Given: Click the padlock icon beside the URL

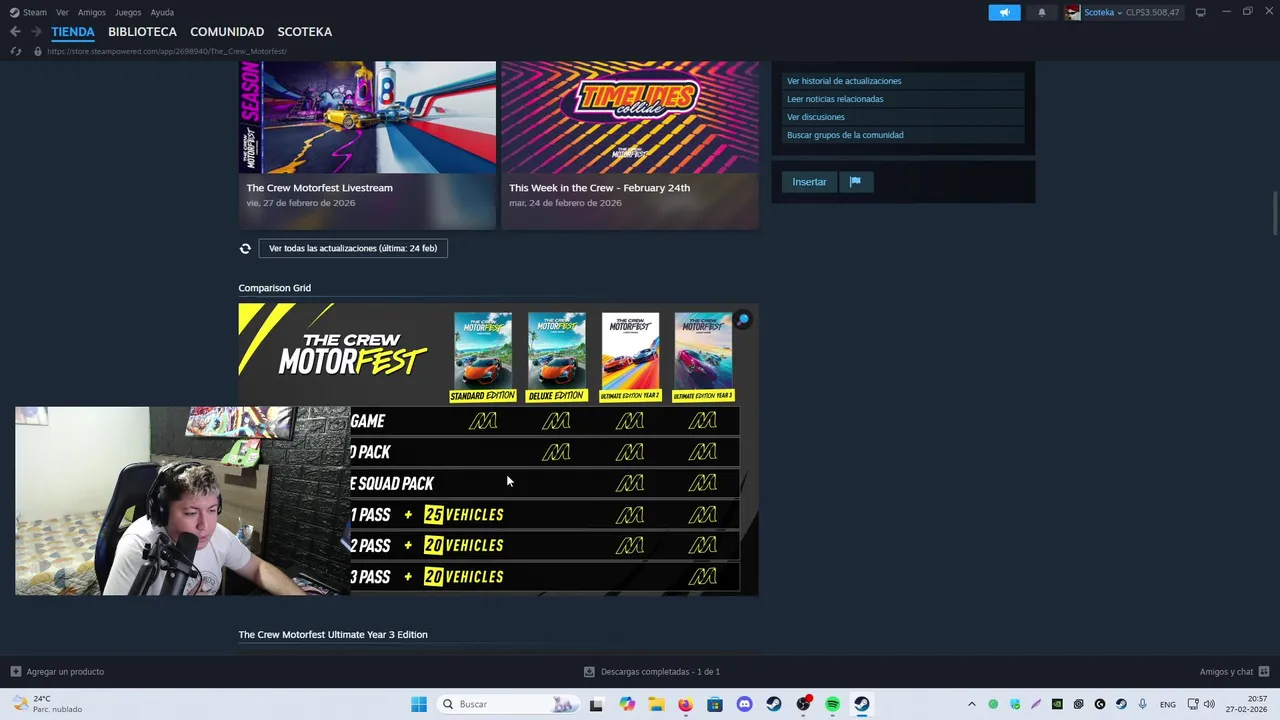Looking at the screenshot, I should pyautogui.click(x=38, y=51).
